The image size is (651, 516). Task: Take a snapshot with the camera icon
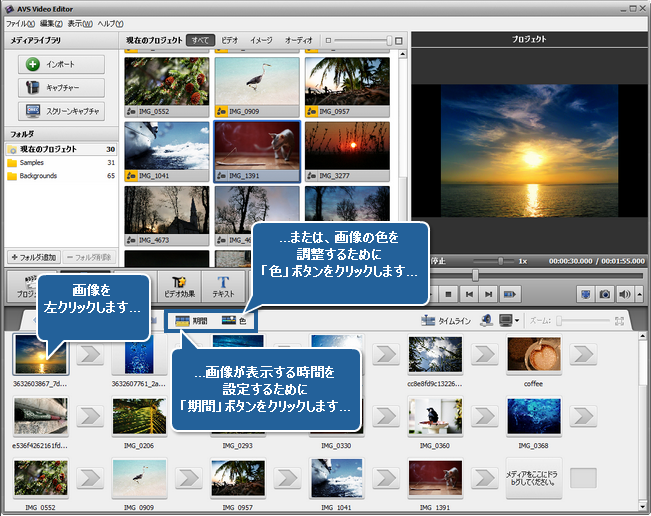tap(605, 295)
